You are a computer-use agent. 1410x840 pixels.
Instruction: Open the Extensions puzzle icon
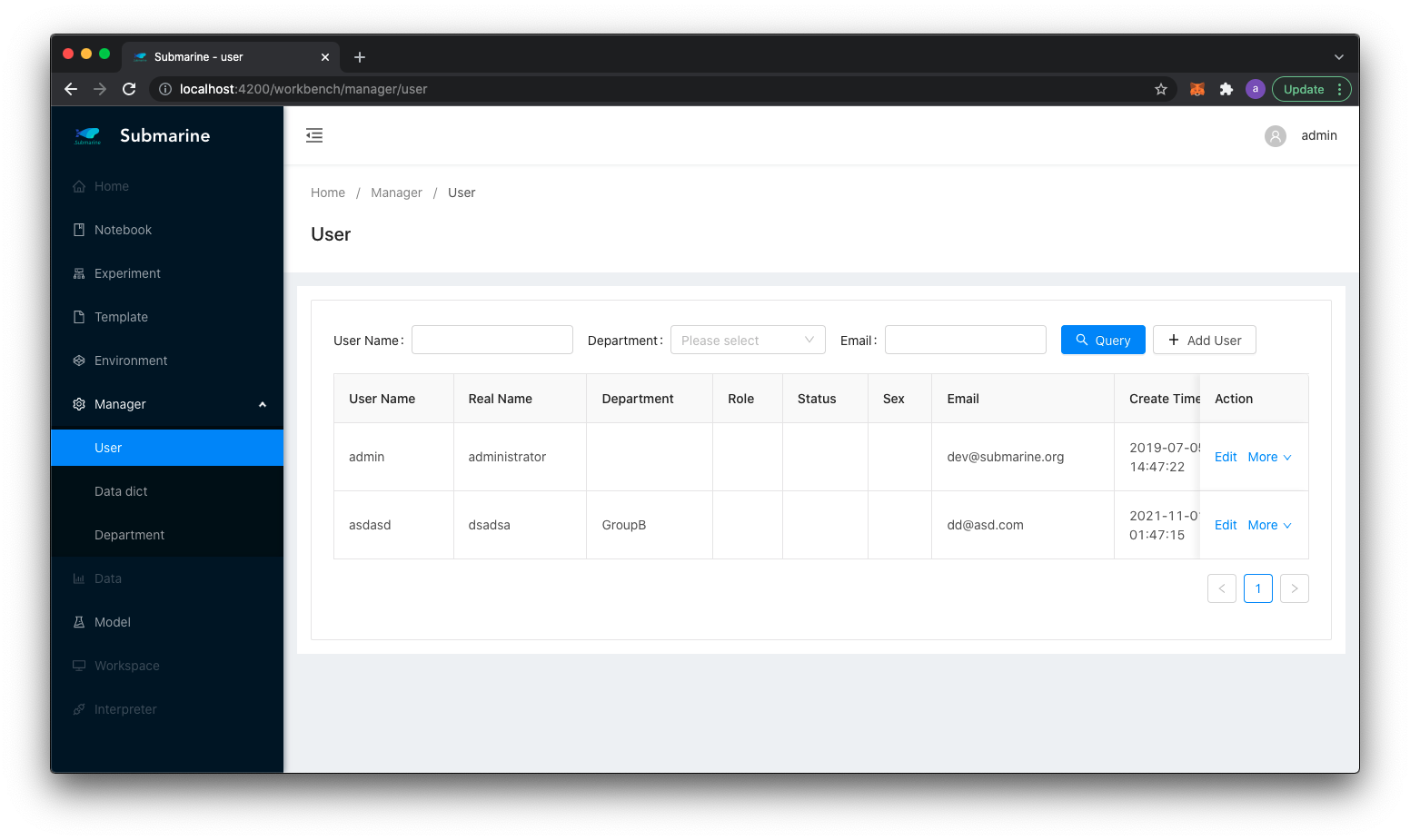(x=1226, y=89)
